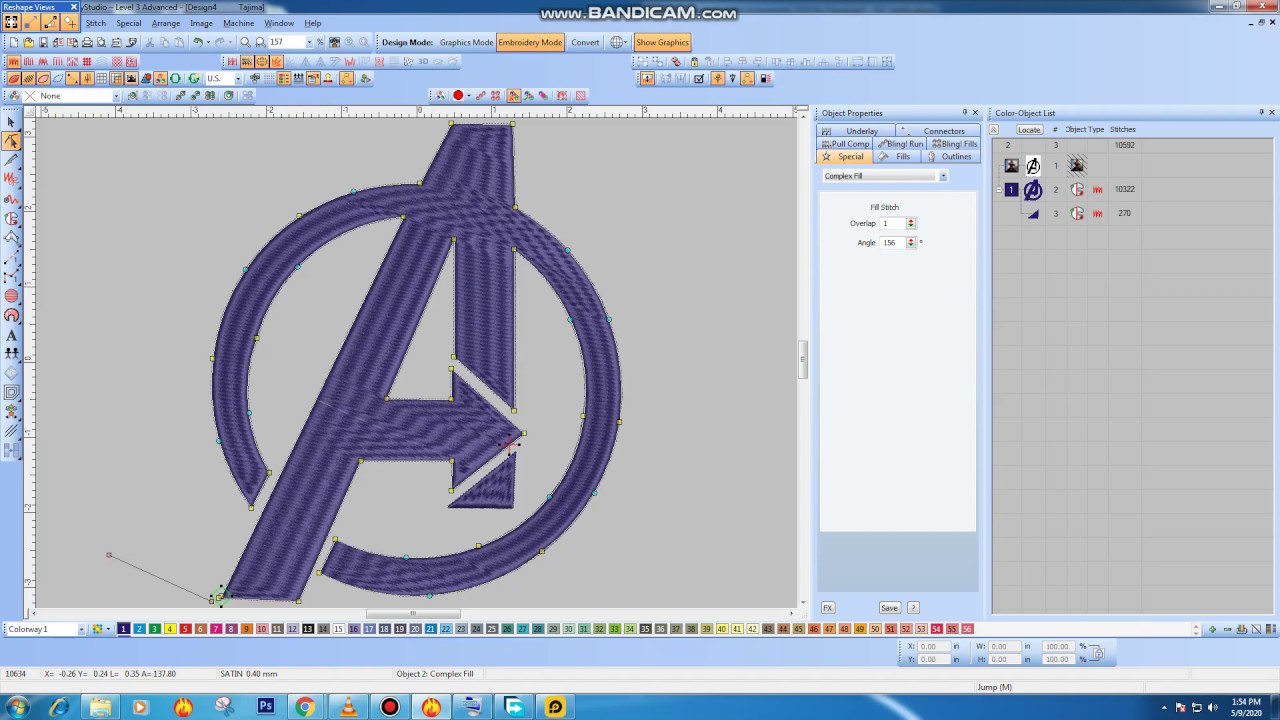Open the Help menu

coord(313,23)
